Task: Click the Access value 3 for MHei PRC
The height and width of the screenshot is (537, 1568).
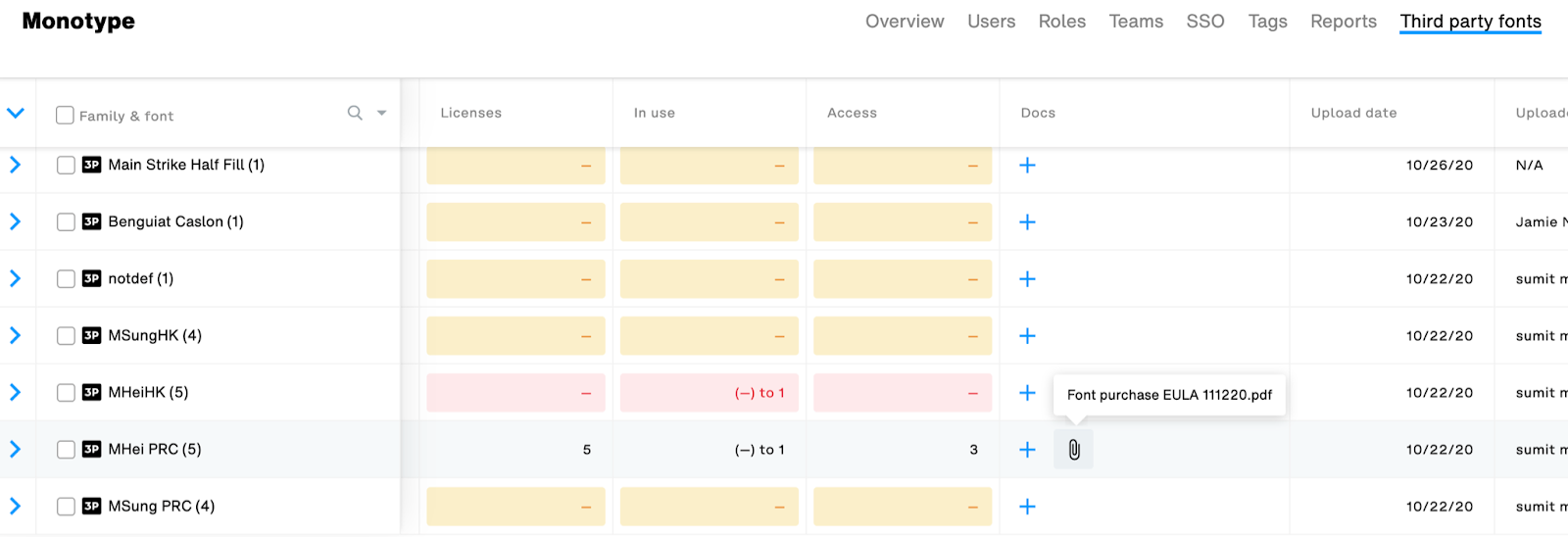Action: pyautogui.click(x=974, y=450)
